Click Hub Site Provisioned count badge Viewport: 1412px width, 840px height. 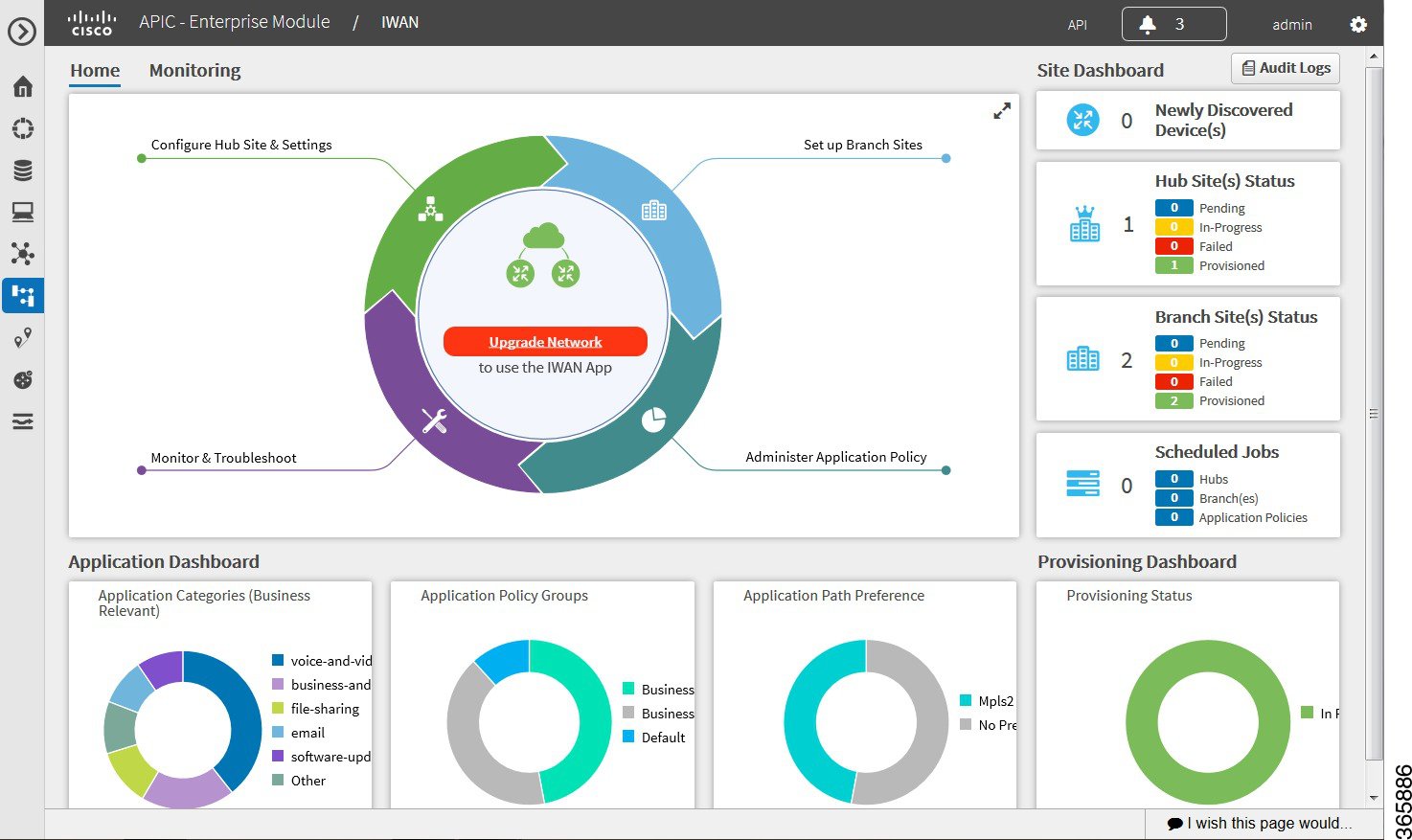pos(1173,265)
